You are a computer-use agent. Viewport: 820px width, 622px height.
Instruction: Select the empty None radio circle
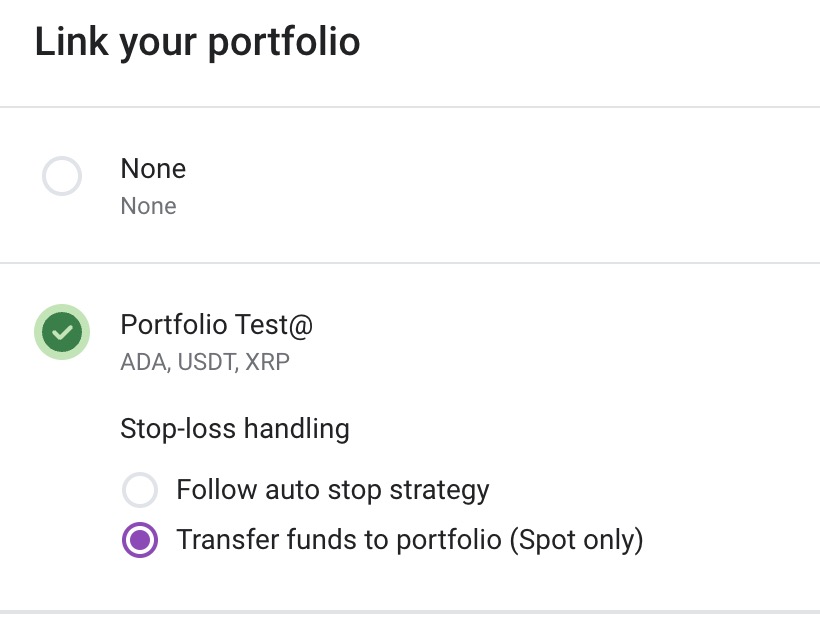click(x=62, y=177)
